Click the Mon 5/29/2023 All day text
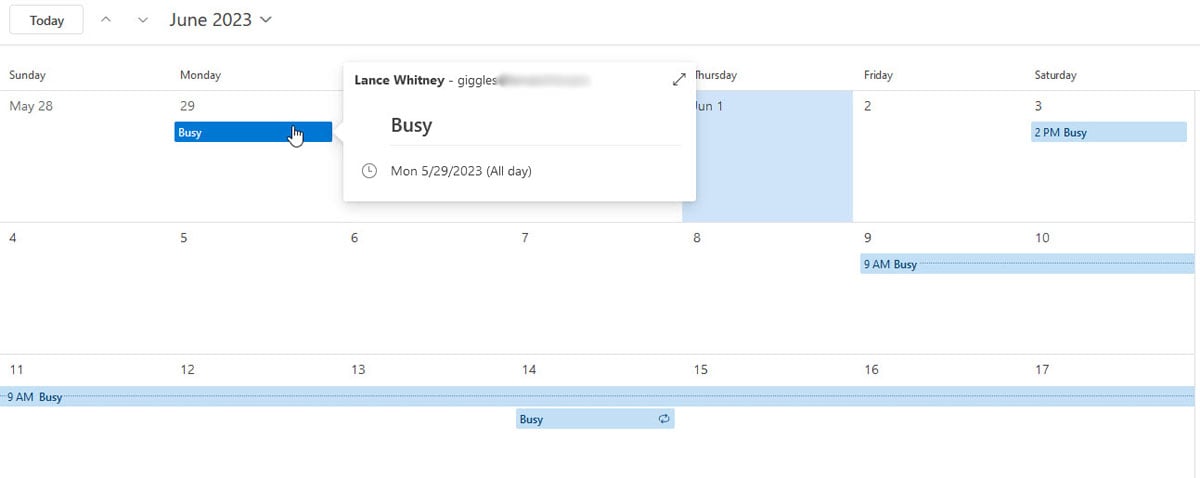1200x478 pixels. coord(461,171)
